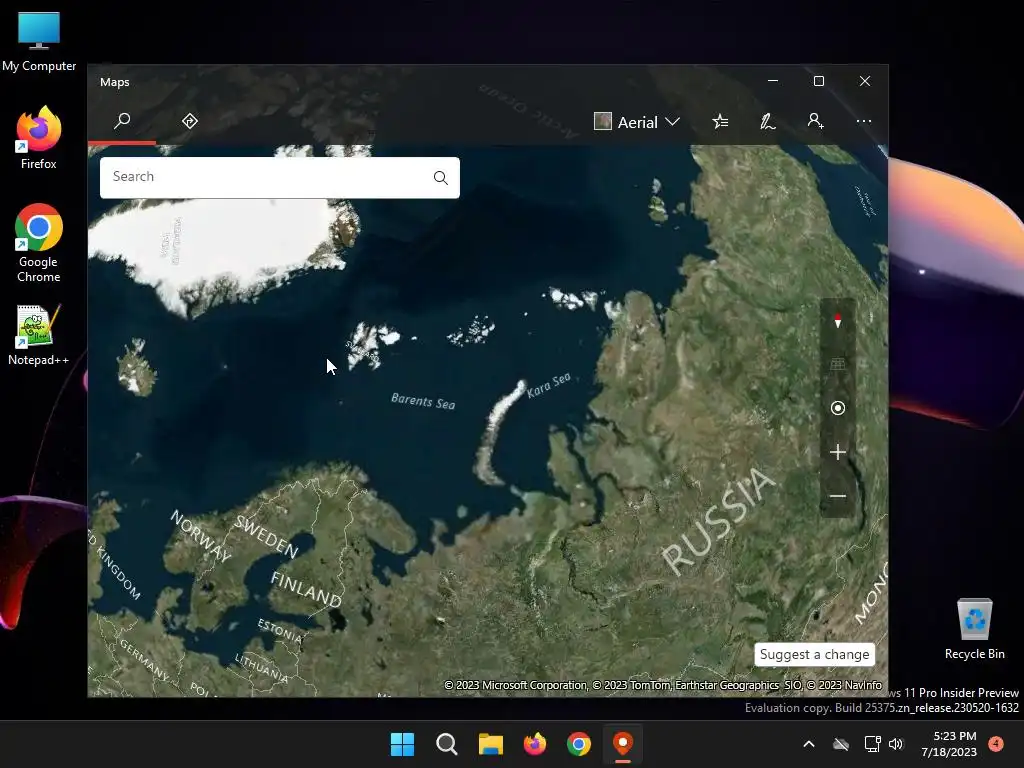
Task: Open the notification badge showing 4
Action: point(995,744)
